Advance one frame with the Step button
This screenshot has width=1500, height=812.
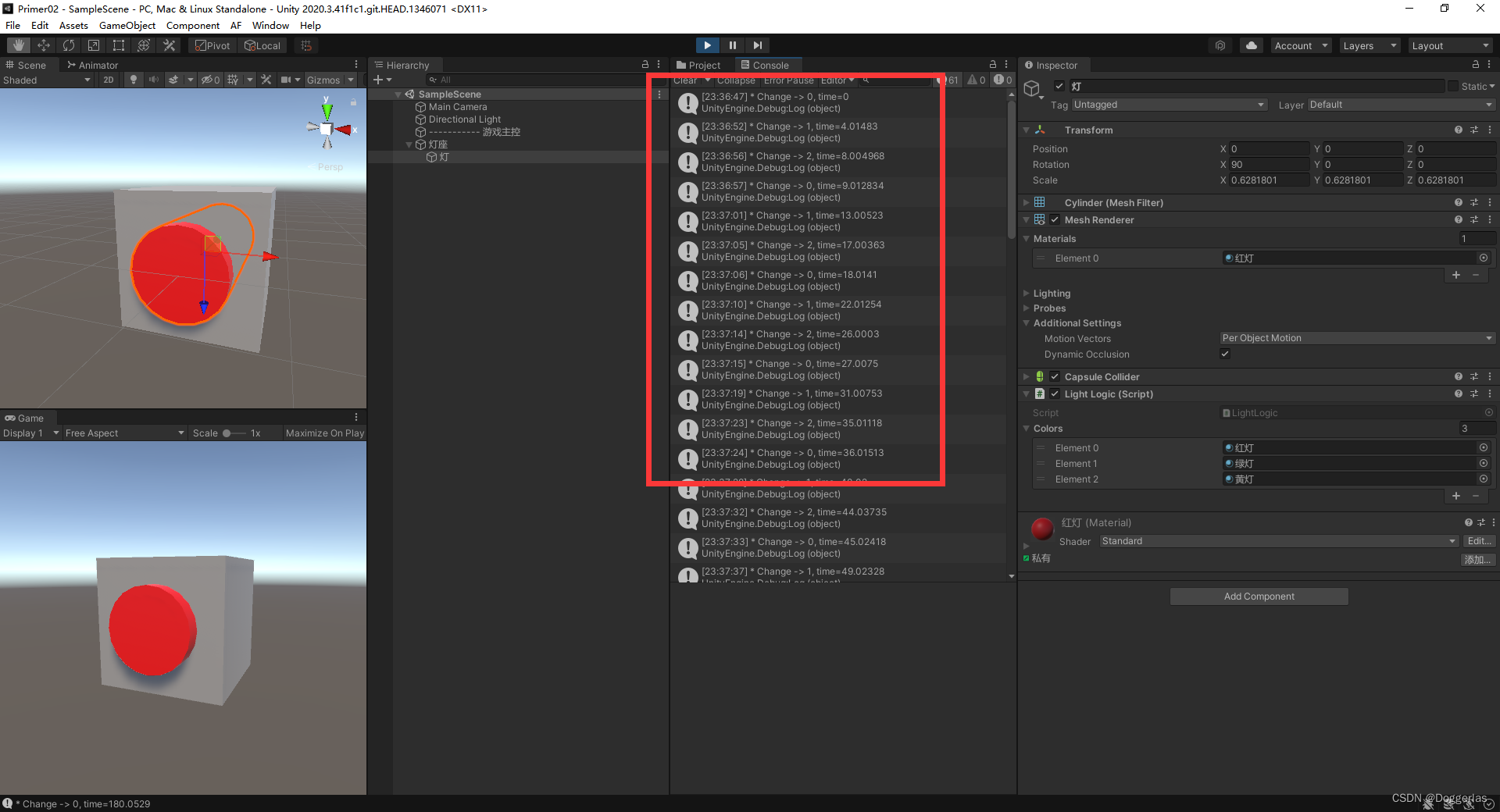click(757, 45)
